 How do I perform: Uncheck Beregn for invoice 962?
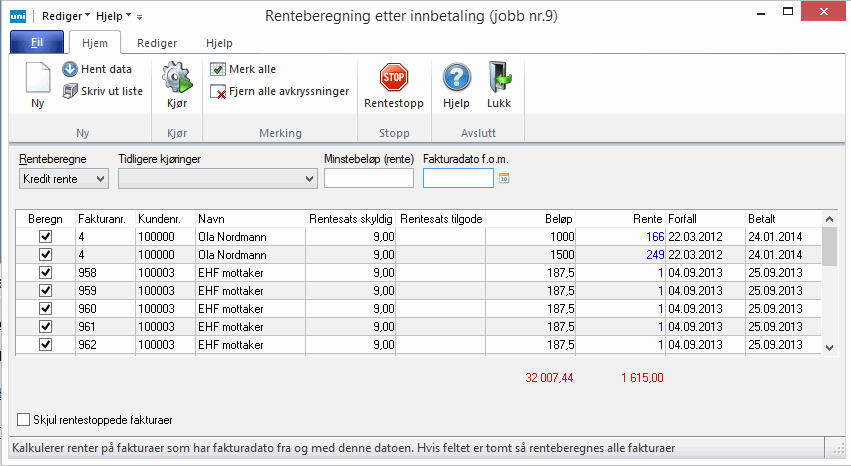coord(45,344)
